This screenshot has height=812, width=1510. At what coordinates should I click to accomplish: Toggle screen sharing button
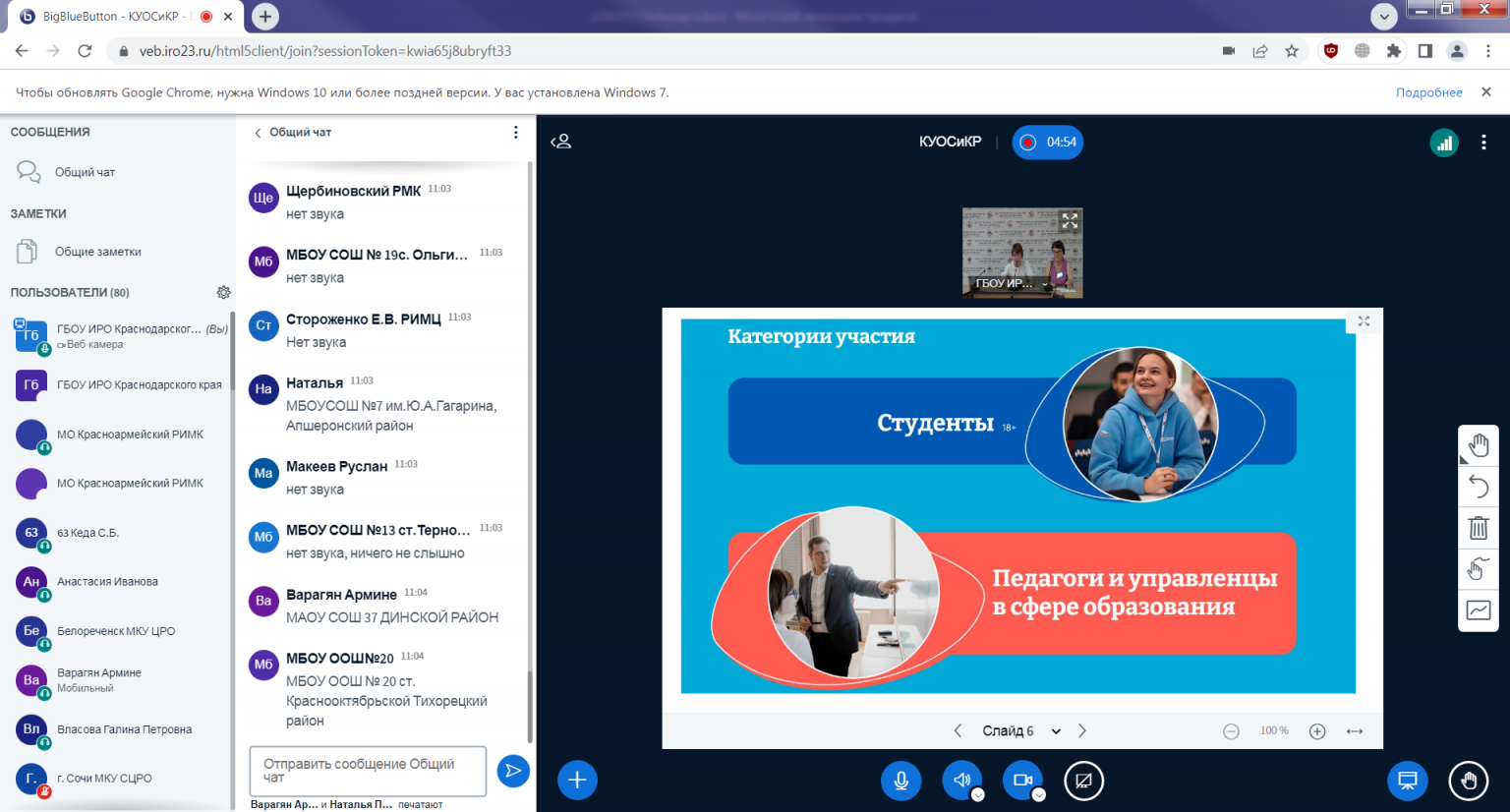(1083, 781)
